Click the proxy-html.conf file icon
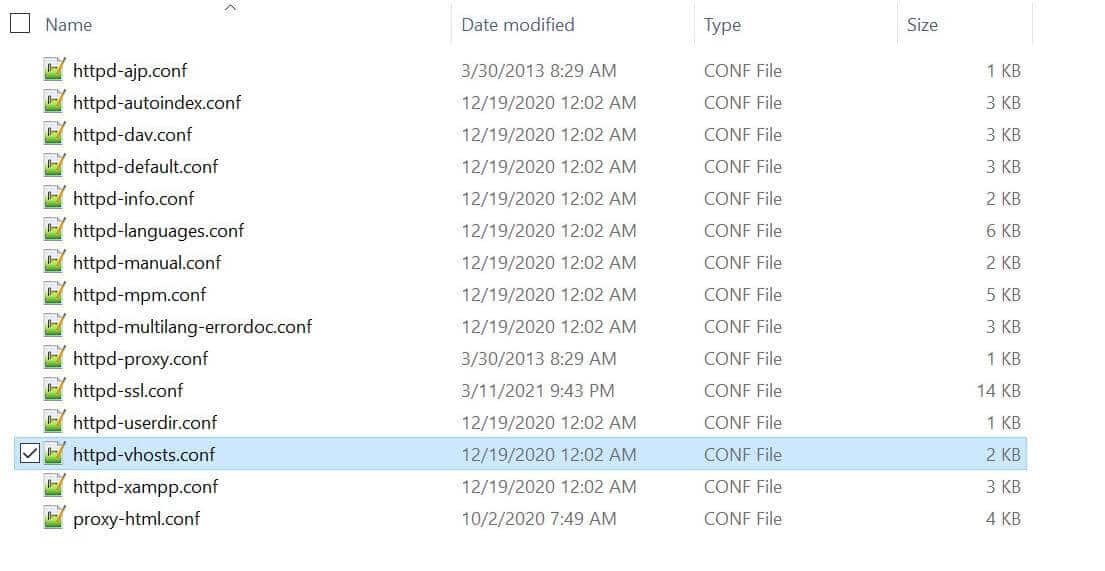The image size is (1105, 571). coord(55,518)
